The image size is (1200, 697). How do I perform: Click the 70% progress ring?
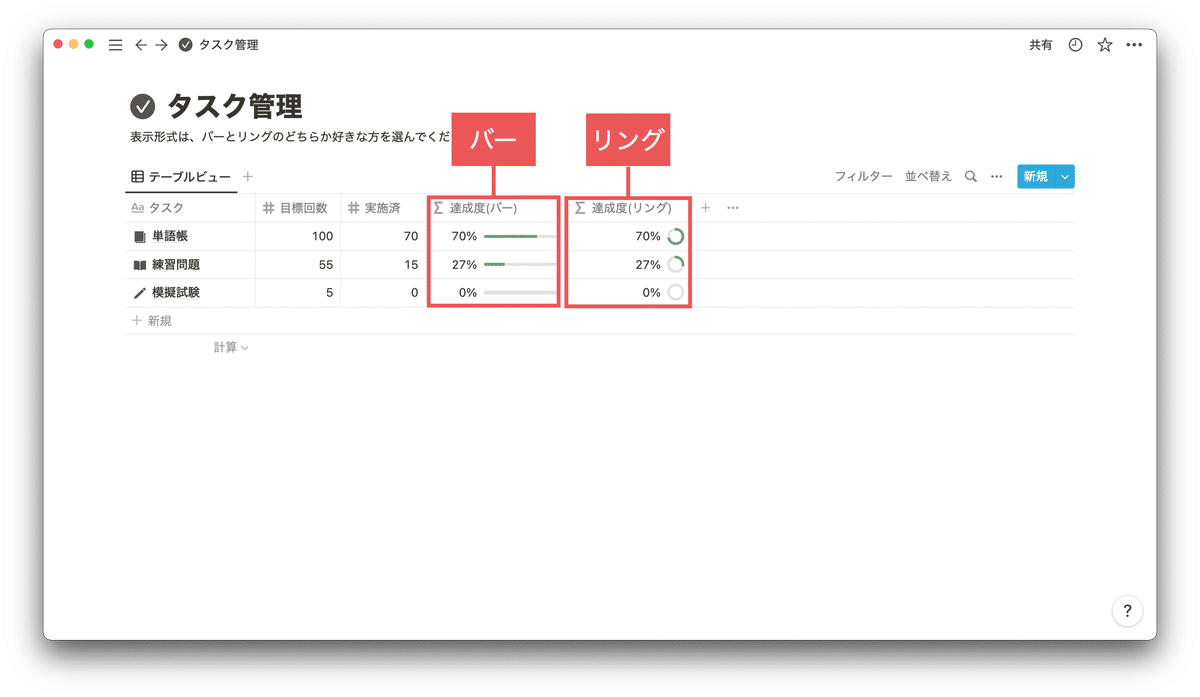(676, 237)
